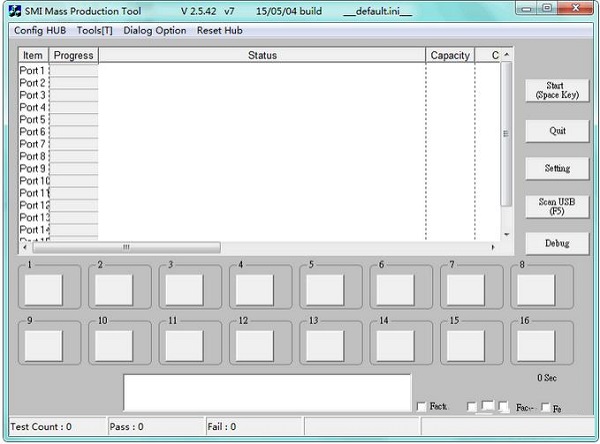The image size is (600, 444).
Task: Click the Port 9 progress bar
Action: click(74, 168)
